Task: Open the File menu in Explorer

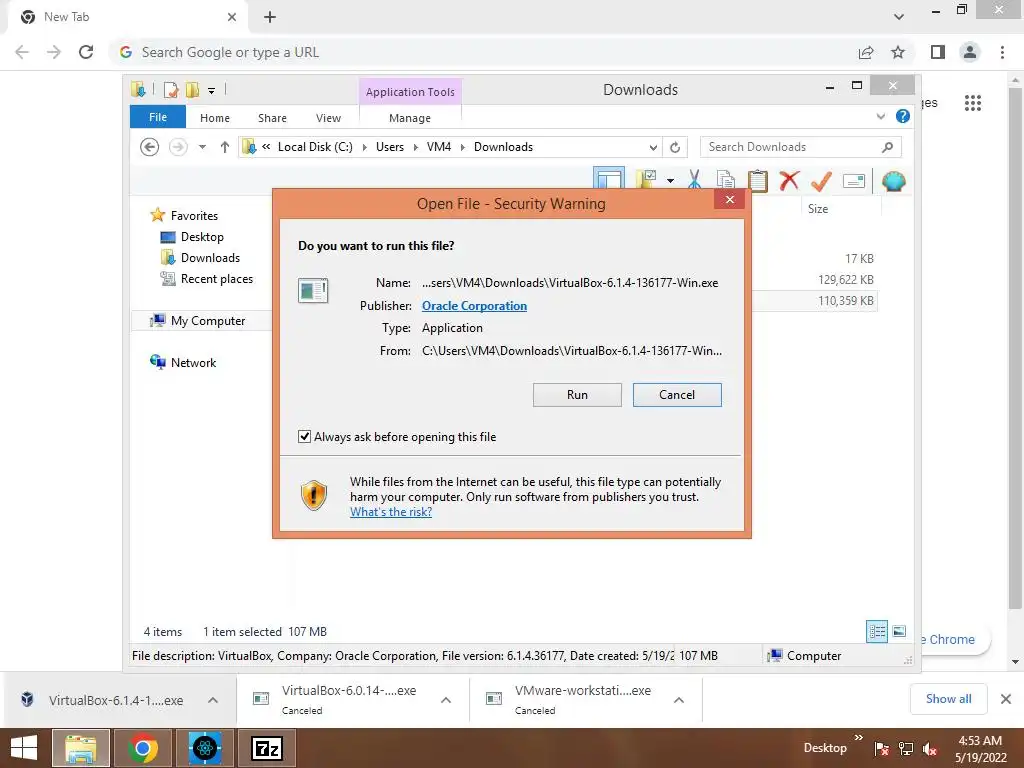Action: (x=158, y=117)
